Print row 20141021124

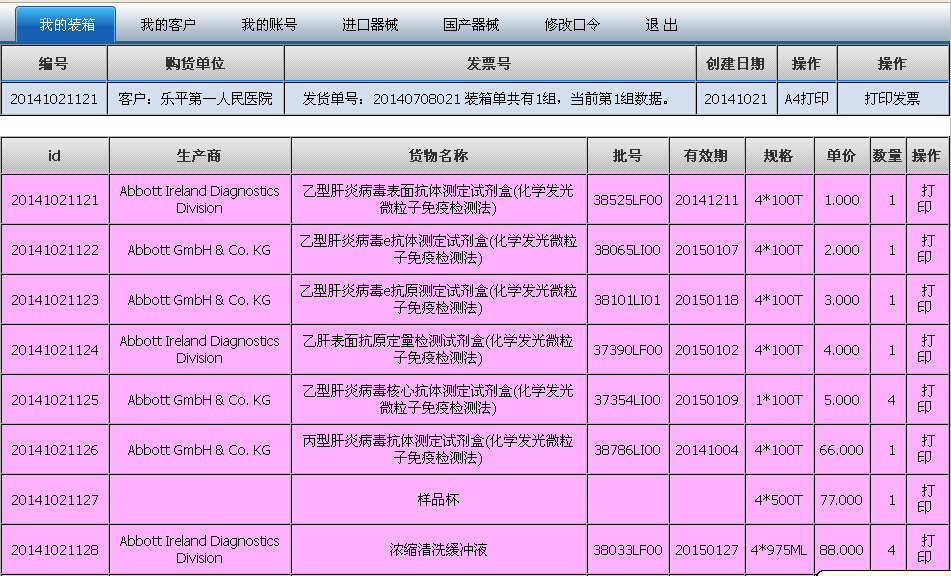926,349
